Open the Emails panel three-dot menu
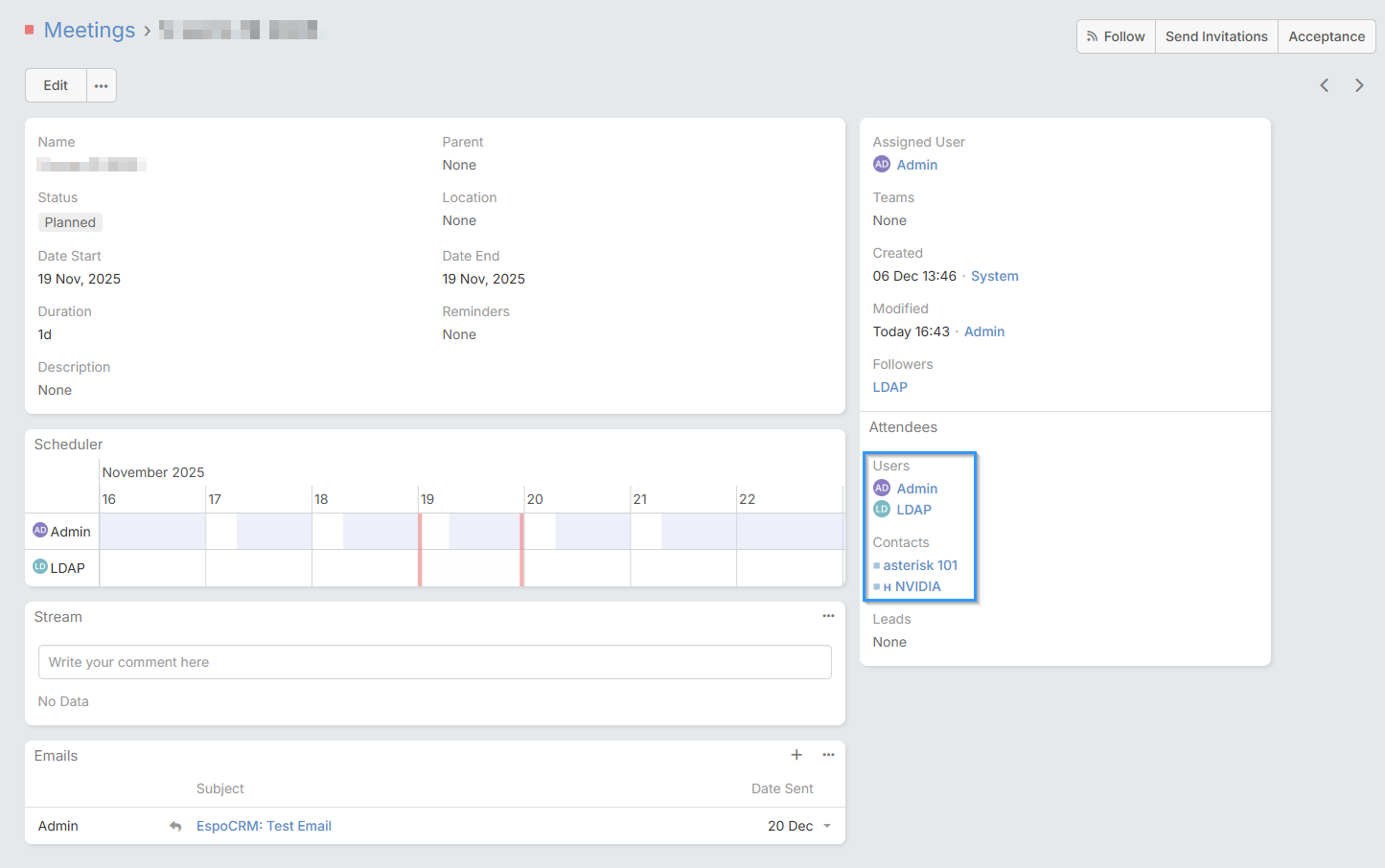Viewport: 1385px width, 868px height. (x=828, y=755)
